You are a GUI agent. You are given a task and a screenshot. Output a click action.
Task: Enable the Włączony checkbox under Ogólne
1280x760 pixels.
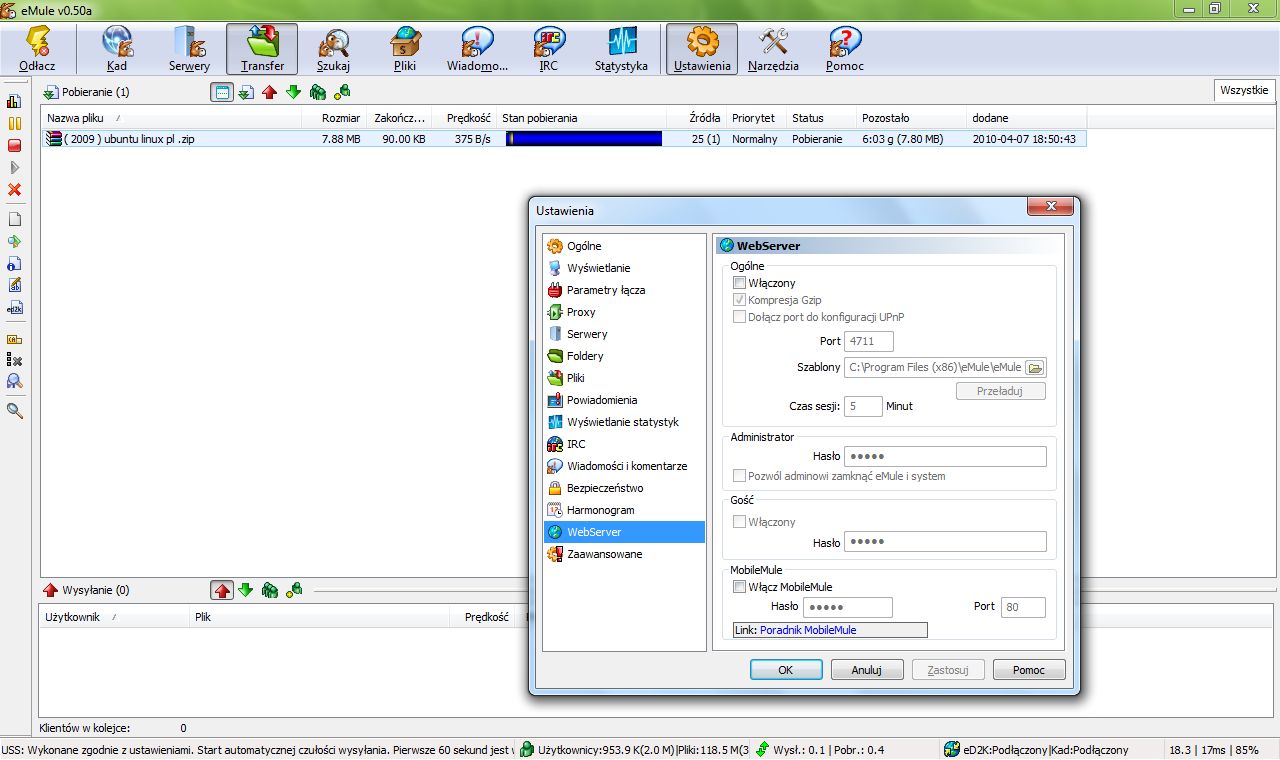[739, 283]
